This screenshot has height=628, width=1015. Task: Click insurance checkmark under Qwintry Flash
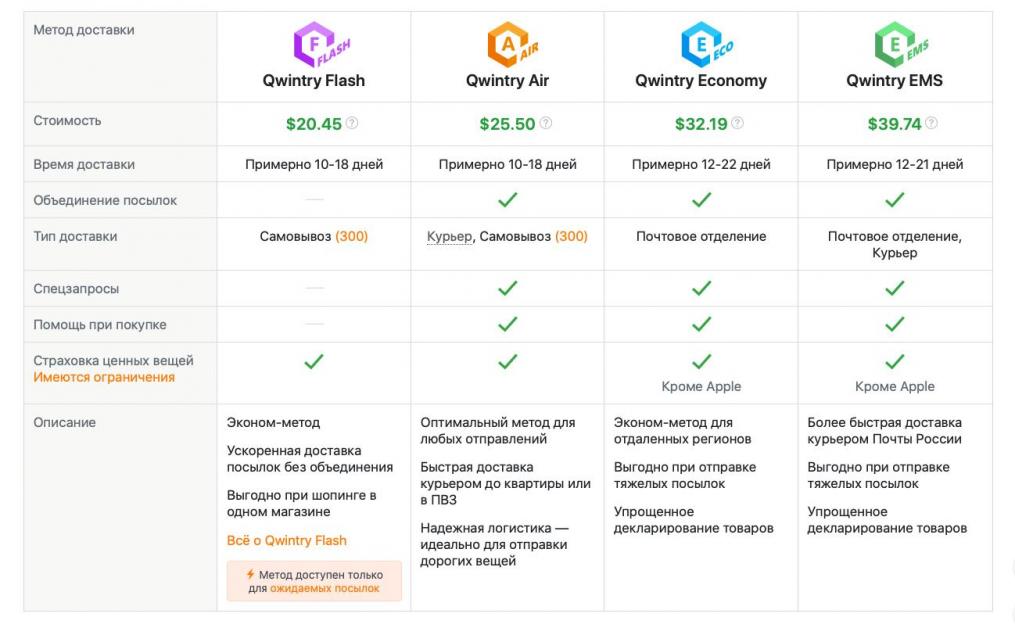(313, 361)
